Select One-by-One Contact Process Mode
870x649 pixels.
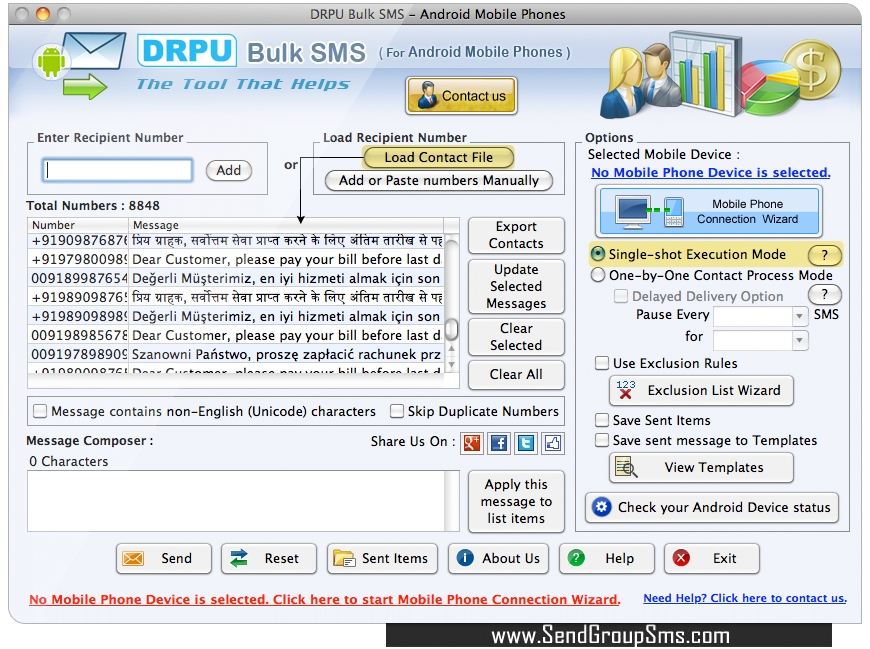tap(598, 275)
